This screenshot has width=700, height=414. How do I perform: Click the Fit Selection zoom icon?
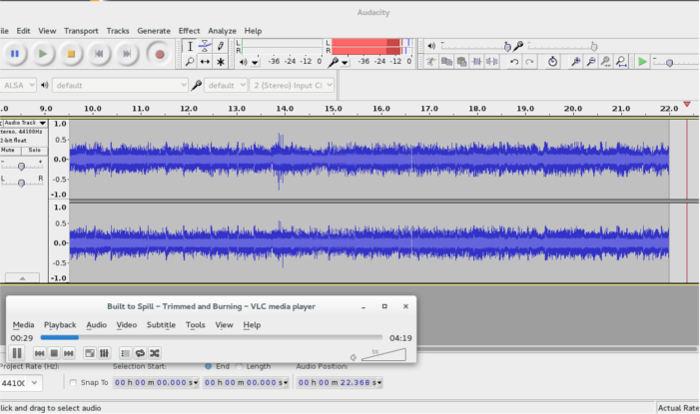[x=606, y=62]
